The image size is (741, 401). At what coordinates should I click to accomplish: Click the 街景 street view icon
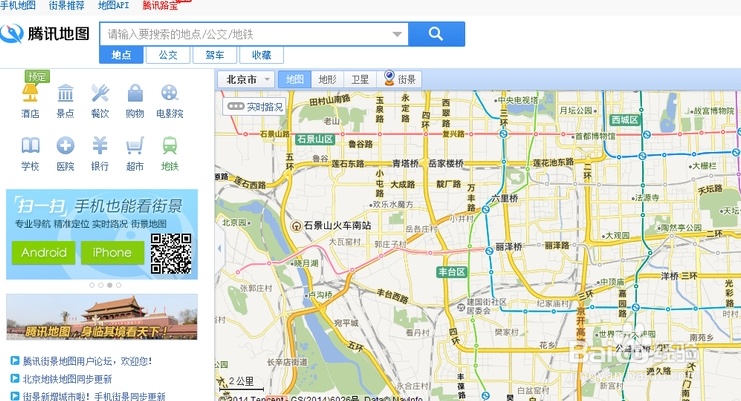coord(399,79)
